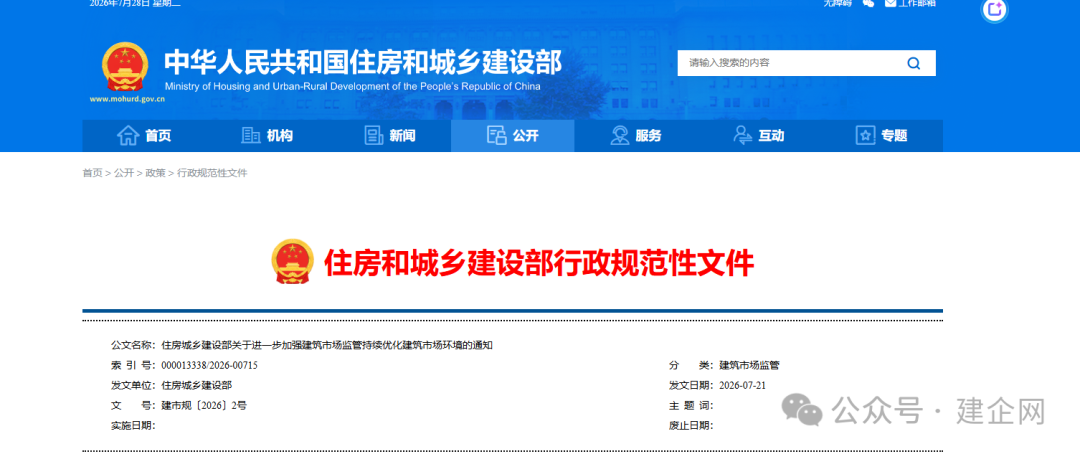Image resolution: width=1080 pixels, height=454 pixels.
Task: Go to 行政规范性文件 in the breadcrumb
Action: click(x=212, y=173)
